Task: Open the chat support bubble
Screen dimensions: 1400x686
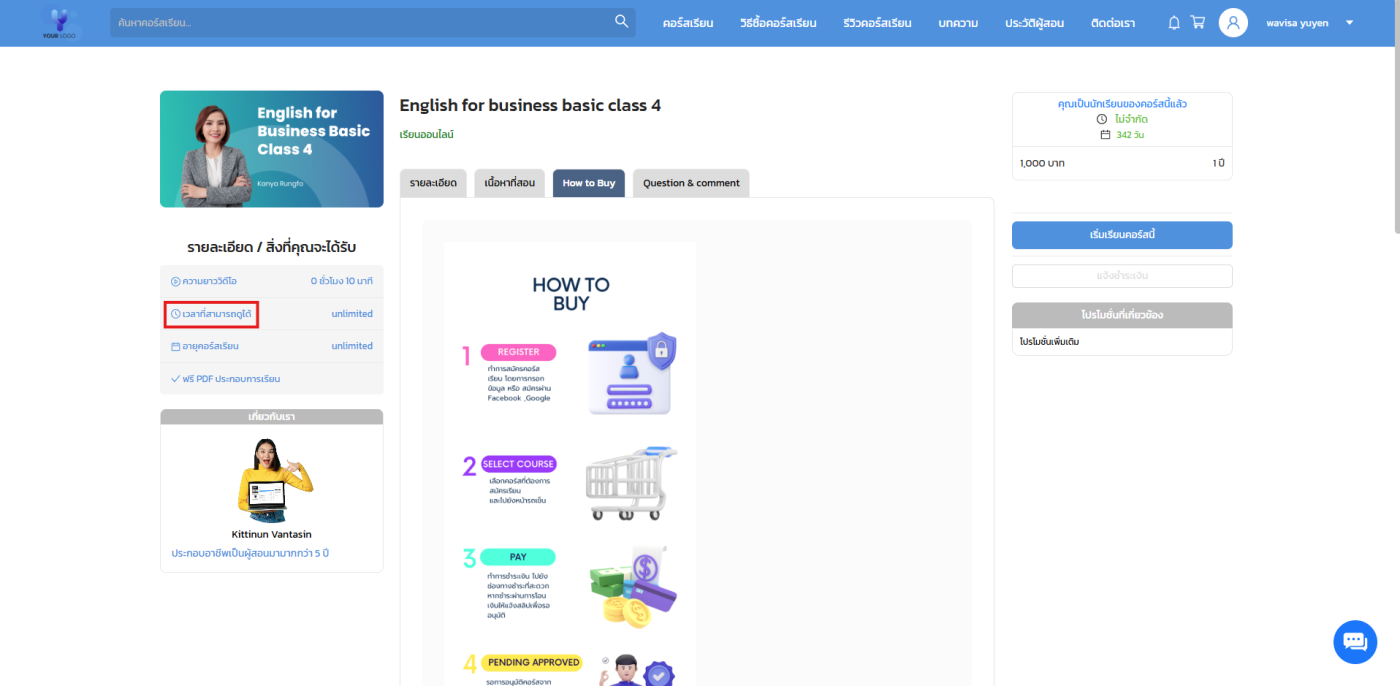Action: tap(1354, 641)
